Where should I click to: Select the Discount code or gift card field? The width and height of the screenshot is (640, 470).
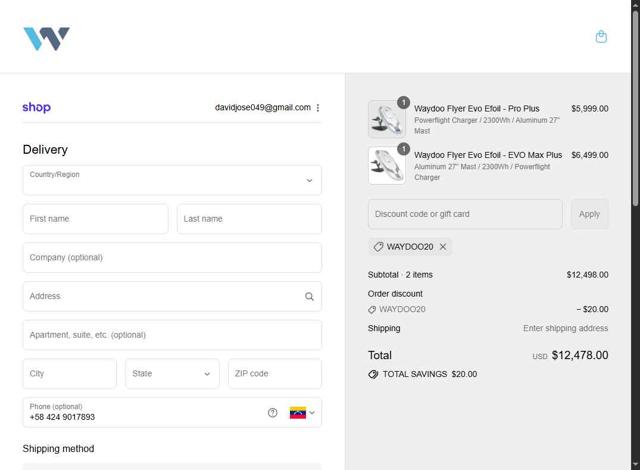[465, 214]
